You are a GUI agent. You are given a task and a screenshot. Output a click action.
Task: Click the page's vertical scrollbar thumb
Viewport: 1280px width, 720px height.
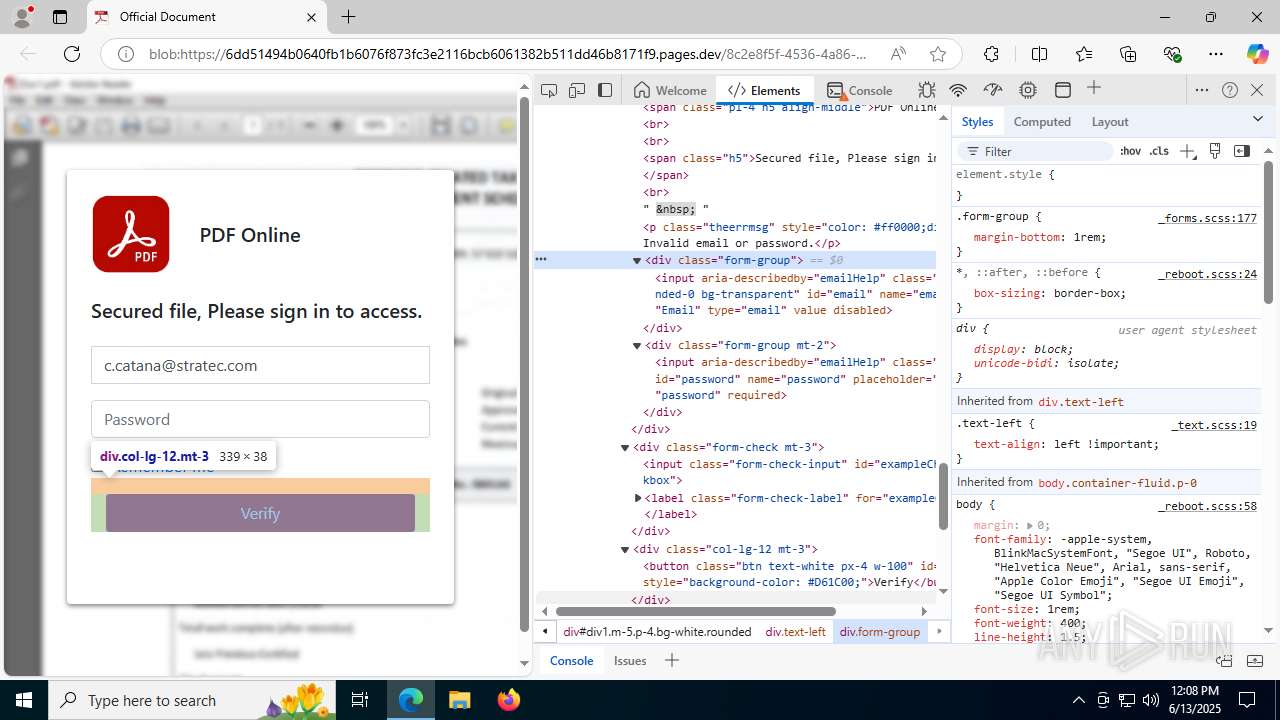click(x=523, y=365)
